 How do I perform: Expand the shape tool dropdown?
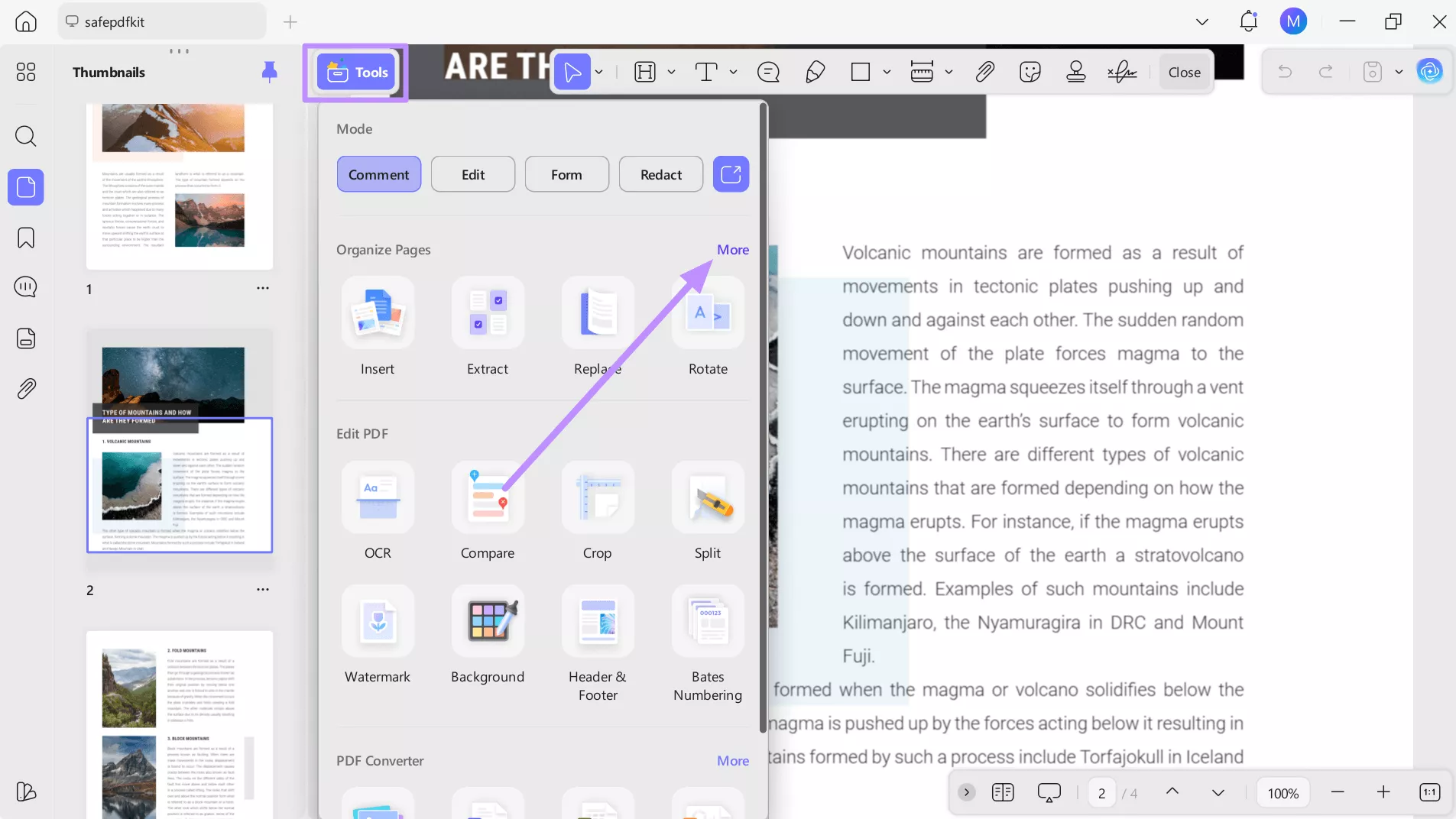click(x=886, y=73)
